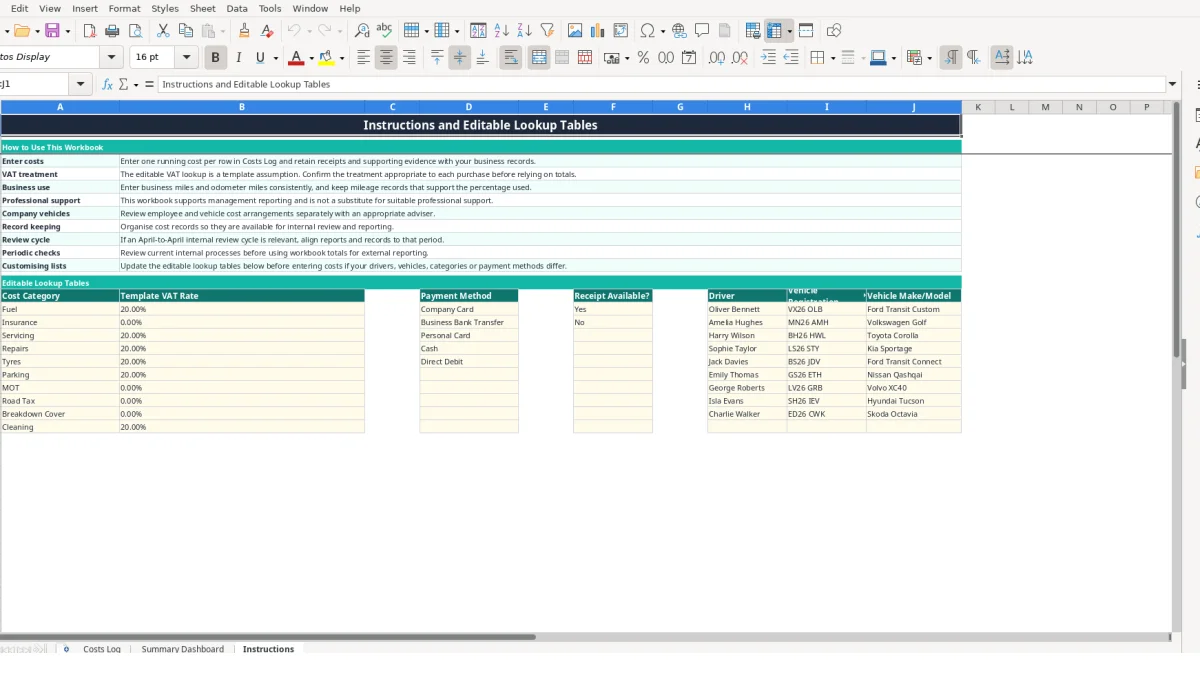Apply the yellow highlighting color swatch
1200x675 pixels.
coord(326,58)
